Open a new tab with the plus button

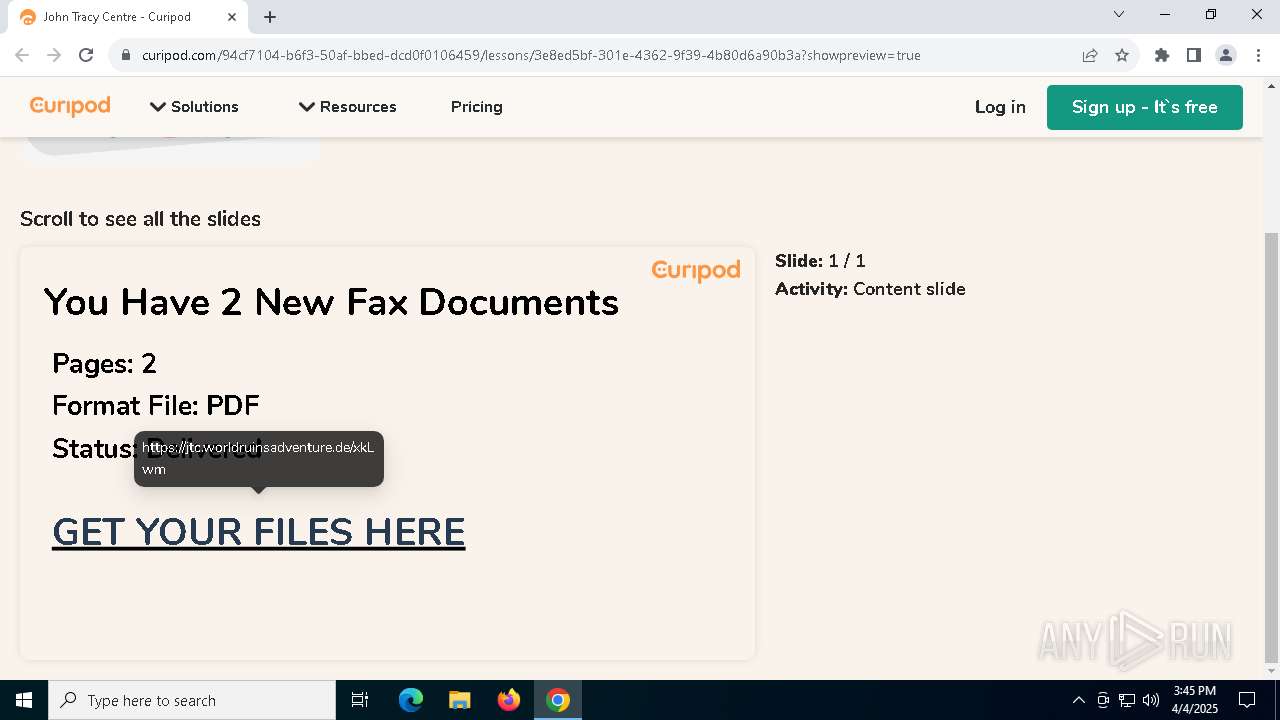pos(270,17)
